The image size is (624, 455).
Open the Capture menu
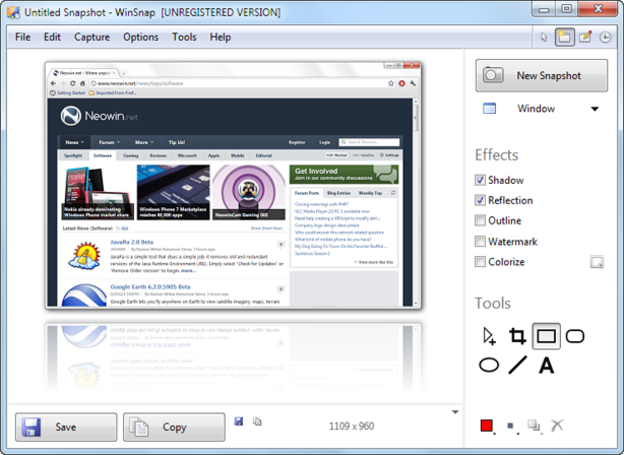coord(92,37)
